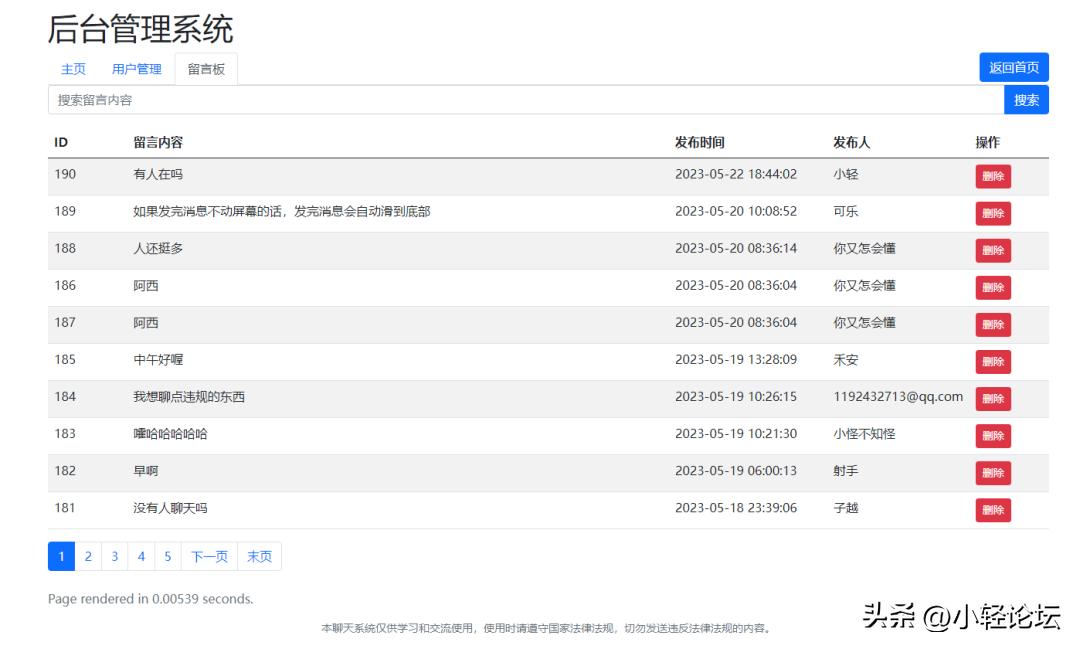The width and height of the screenshot is (1080, 649).
Task: Go to page 3 of messages
Action: [115, 556]
